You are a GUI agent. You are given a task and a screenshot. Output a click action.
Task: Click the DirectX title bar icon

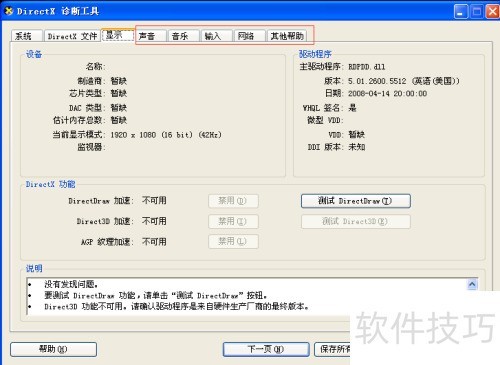coord(9,11)
